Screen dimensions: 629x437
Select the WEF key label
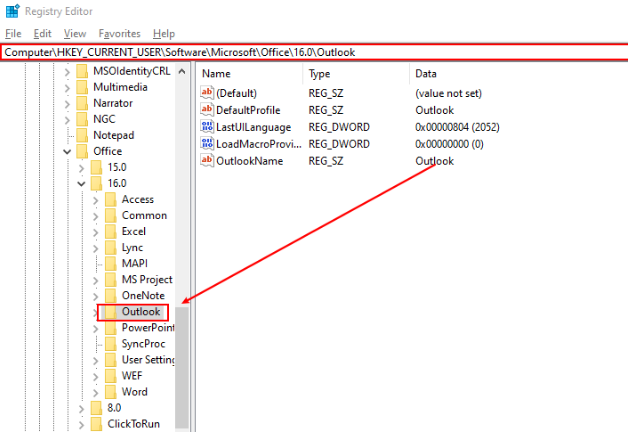point(132,376)
